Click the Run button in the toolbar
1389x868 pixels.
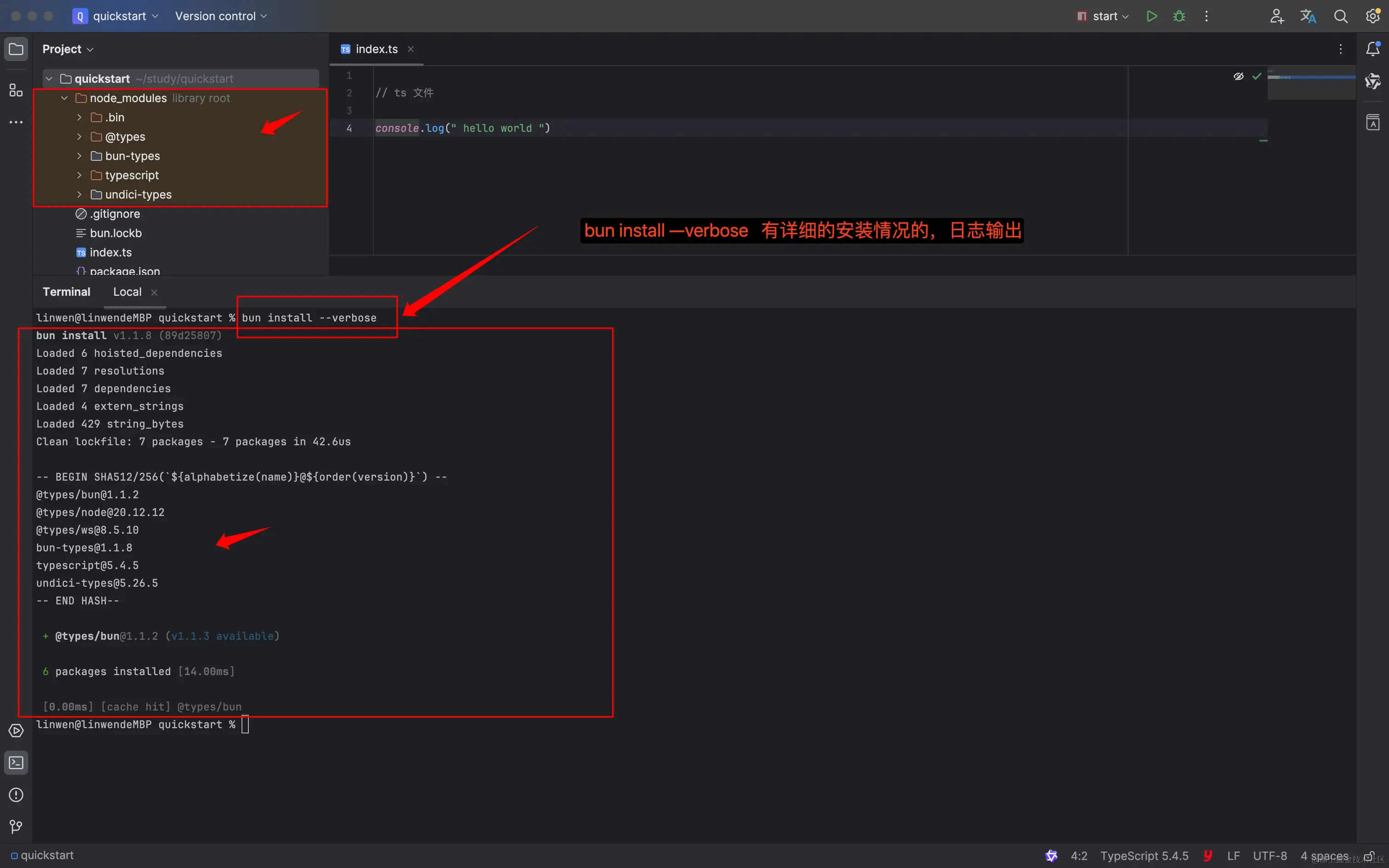pos(1152,16)
